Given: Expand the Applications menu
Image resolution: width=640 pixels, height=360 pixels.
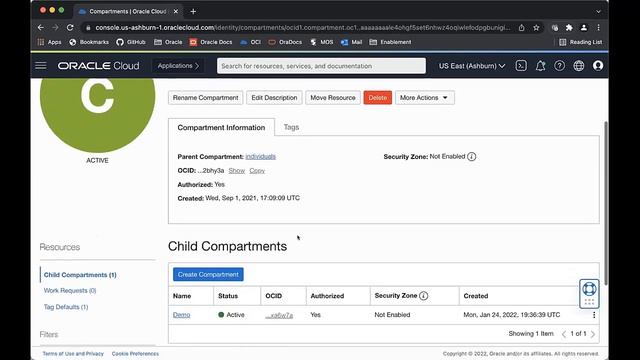Looking at the screenshot, I should coord(178,66).
